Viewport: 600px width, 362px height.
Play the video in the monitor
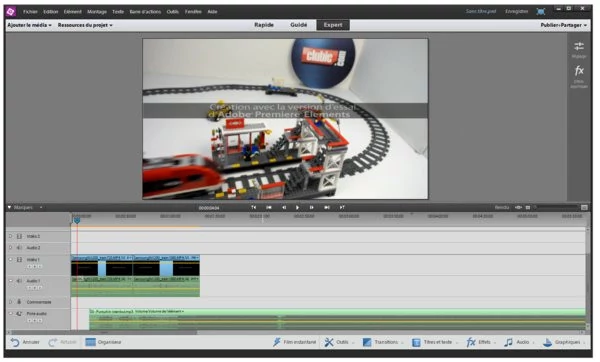pos(297,207)
